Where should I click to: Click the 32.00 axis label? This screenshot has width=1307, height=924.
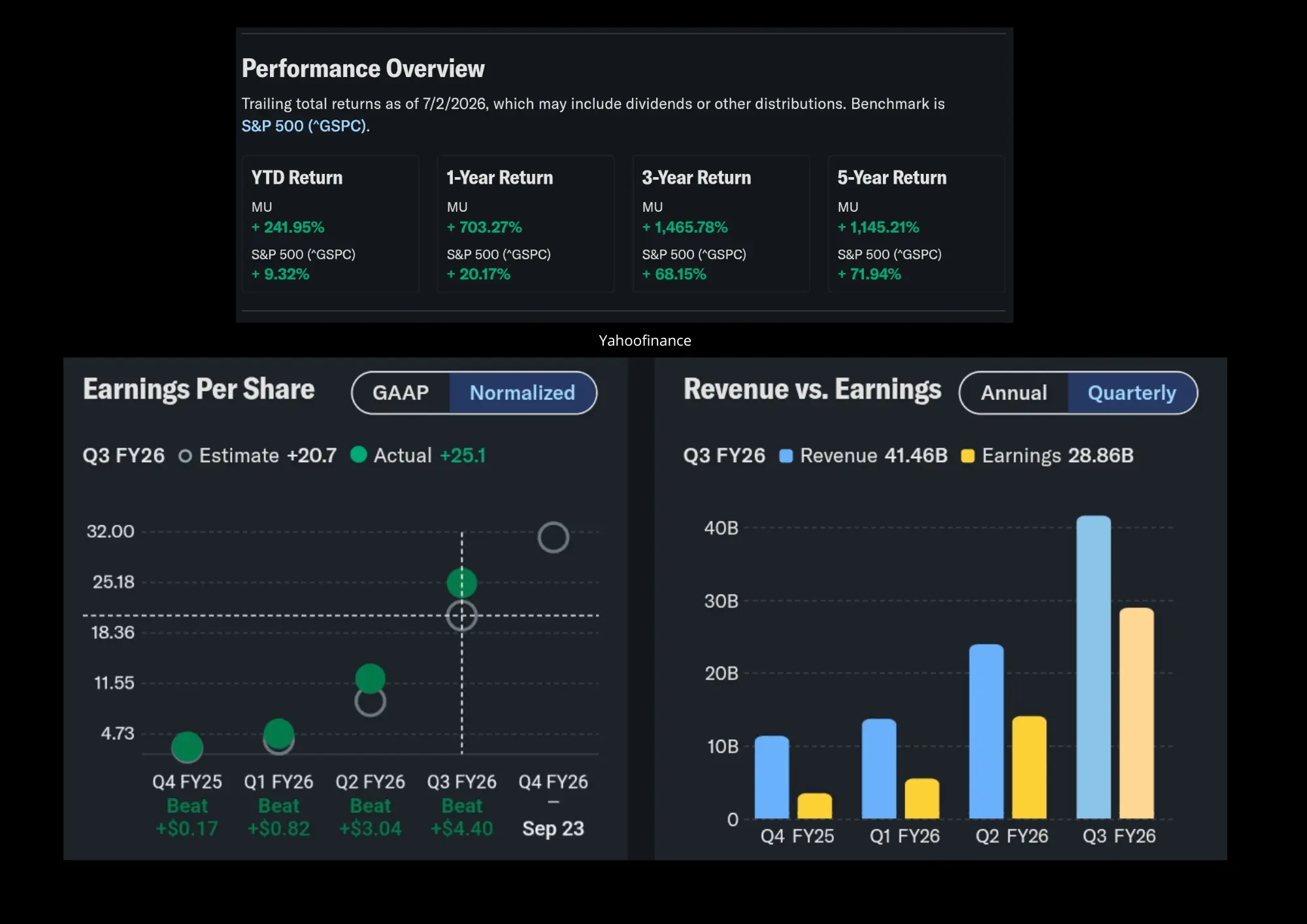click(x=110, y=531)
